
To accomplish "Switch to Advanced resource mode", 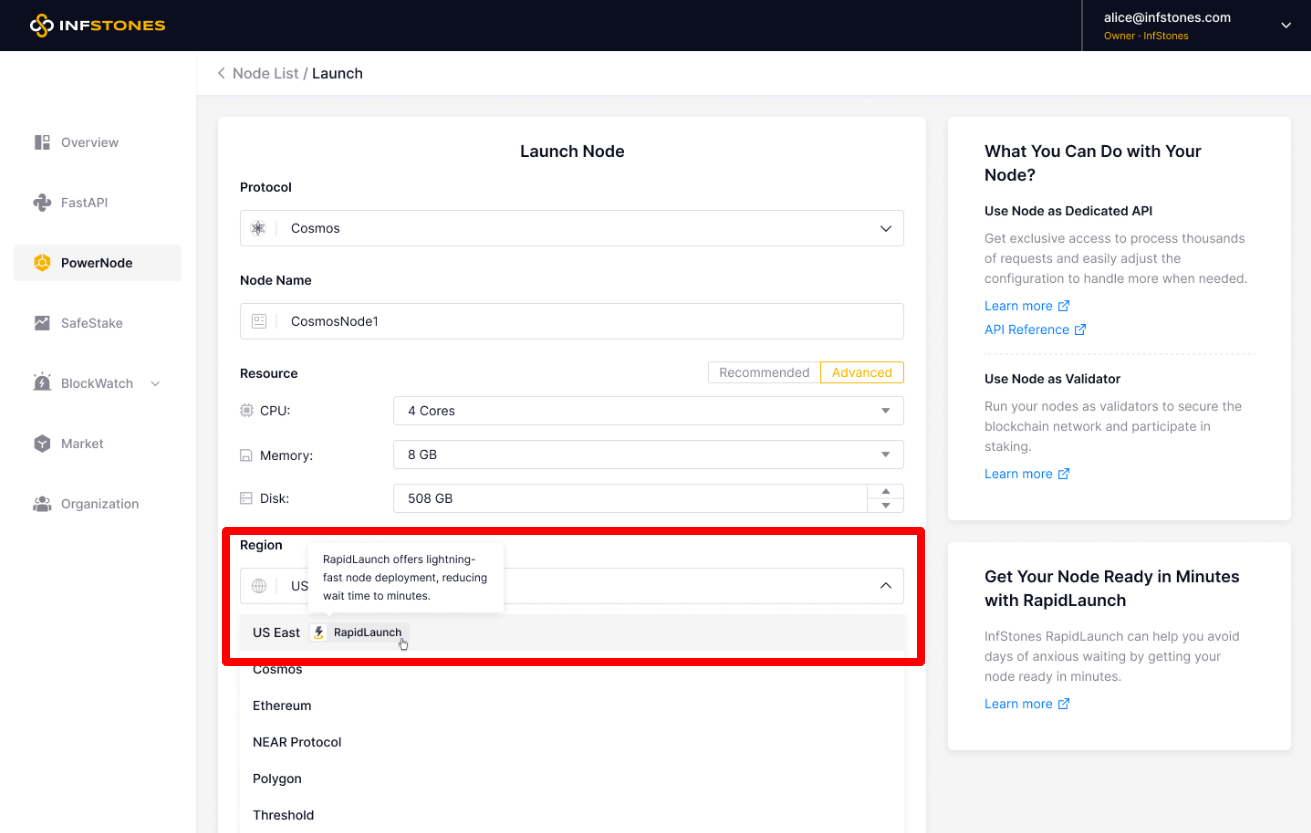I will [862, 372].
